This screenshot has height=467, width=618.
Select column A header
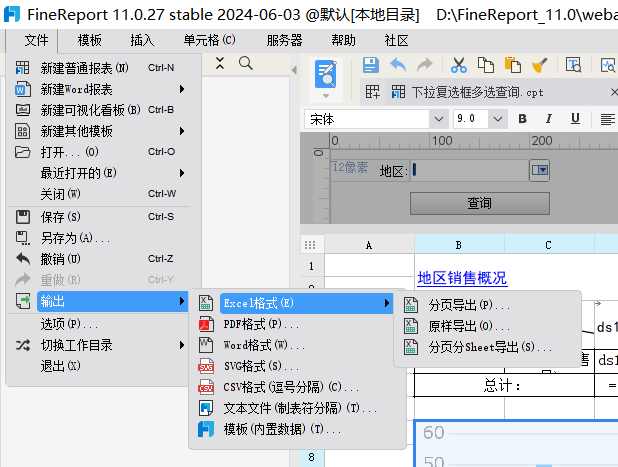point(369,245)
